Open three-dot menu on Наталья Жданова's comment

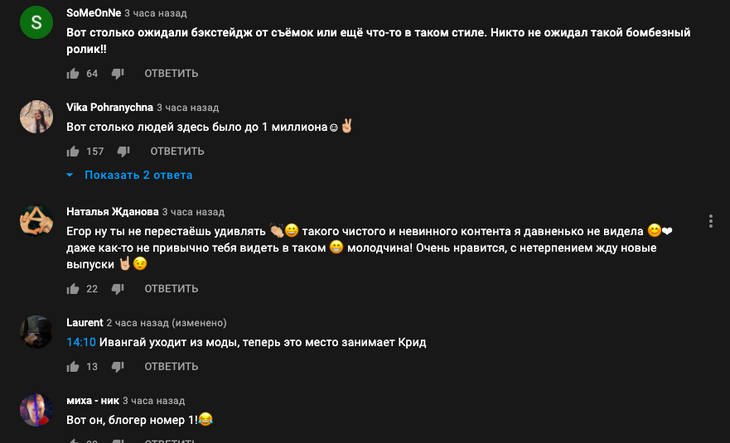[x=710, y=221]
